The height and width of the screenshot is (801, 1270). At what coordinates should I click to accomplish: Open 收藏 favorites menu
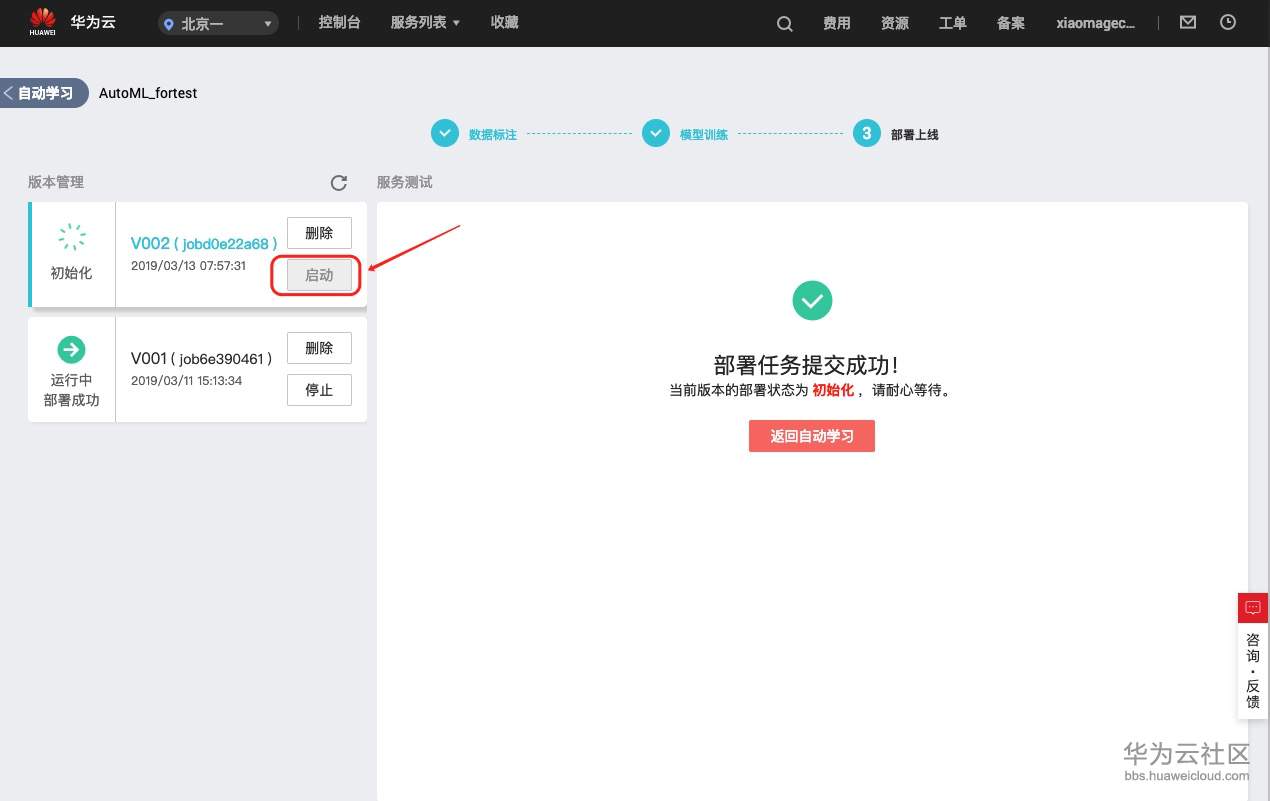pyautogui.click(x=505, y=23)
